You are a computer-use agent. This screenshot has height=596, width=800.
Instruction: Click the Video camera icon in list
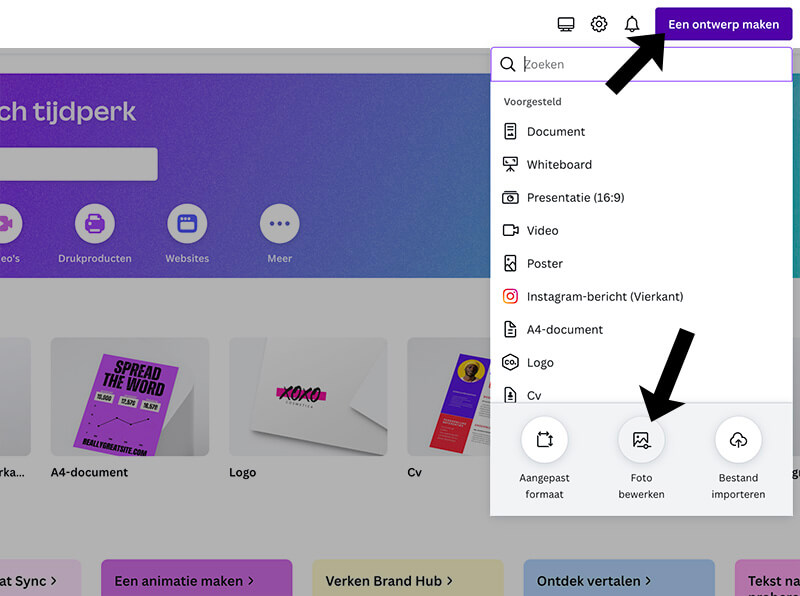point(510,230)
